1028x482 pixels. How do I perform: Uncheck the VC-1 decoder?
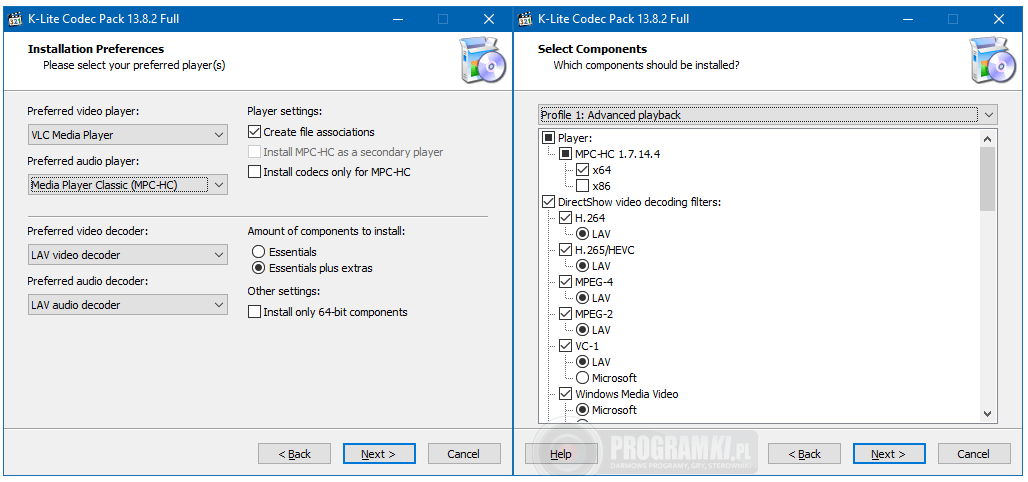point(565,346)
